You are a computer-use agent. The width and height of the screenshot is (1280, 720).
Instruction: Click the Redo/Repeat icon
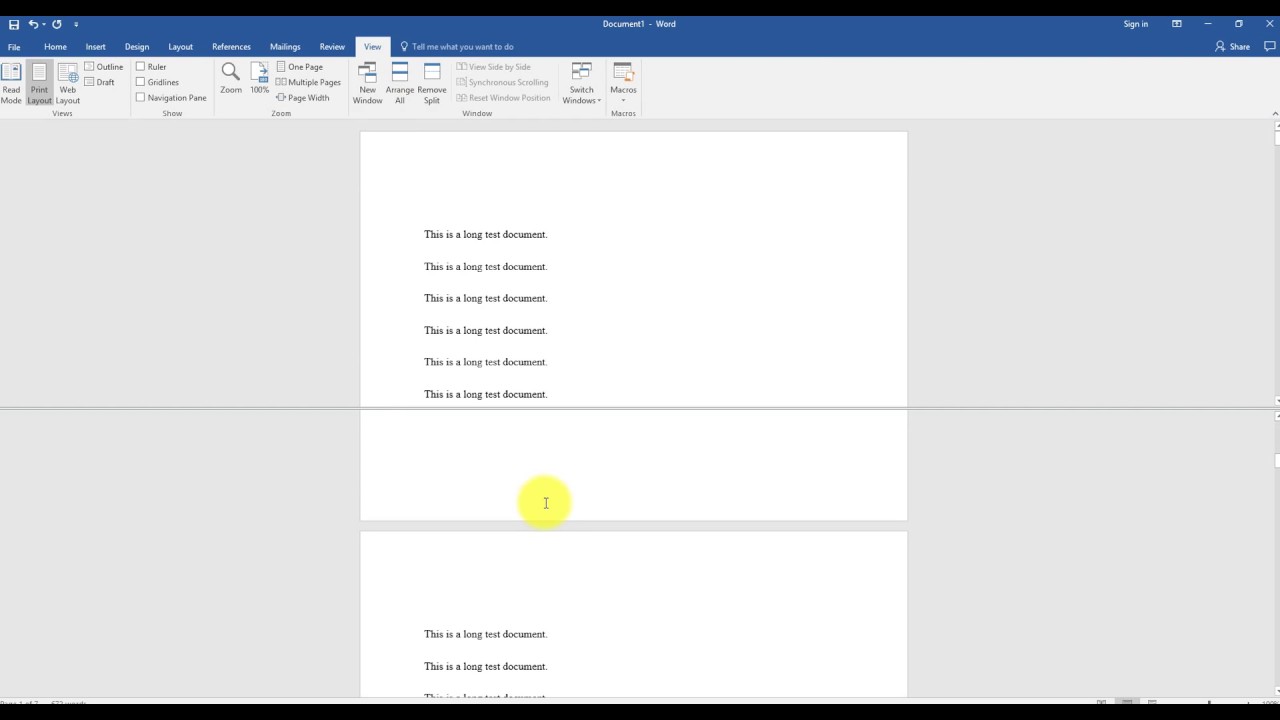(57, 24)
